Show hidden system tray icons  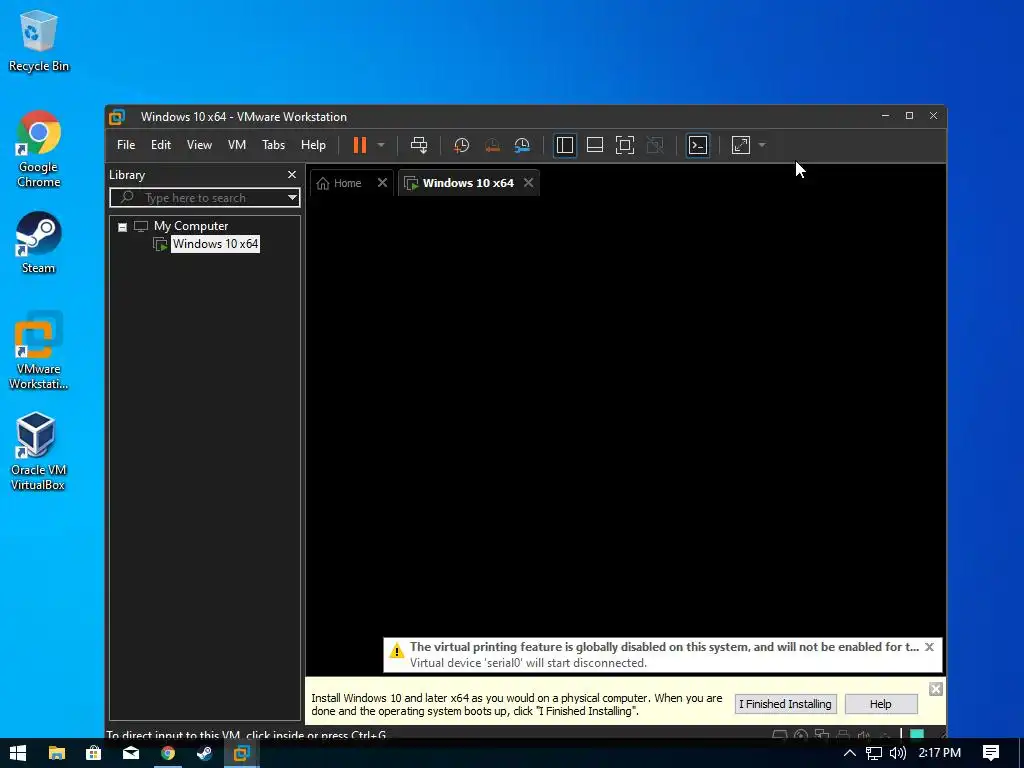click(850, 753)
